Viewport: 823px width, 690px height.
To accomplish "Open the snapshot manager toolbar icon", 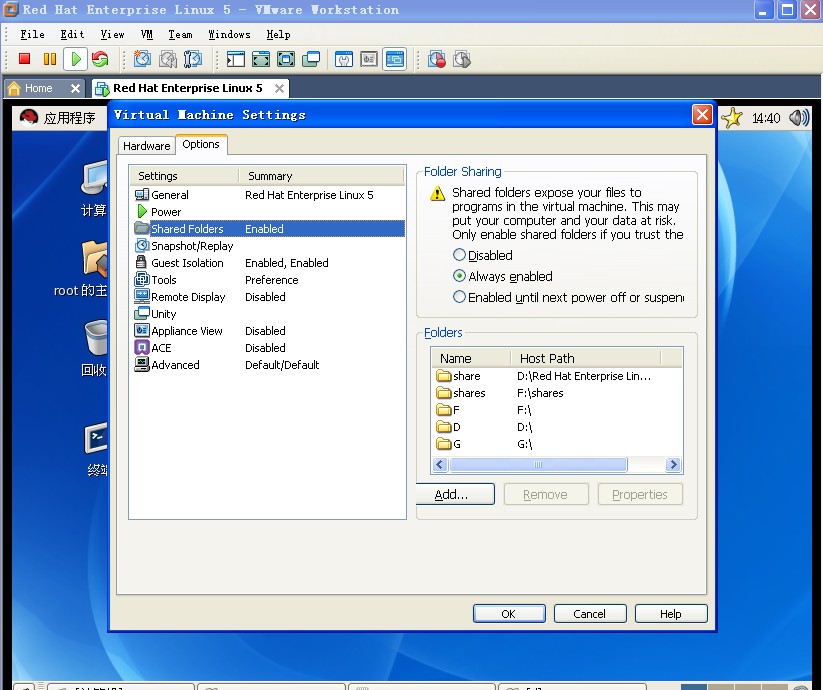I will (x=192, y=60).
